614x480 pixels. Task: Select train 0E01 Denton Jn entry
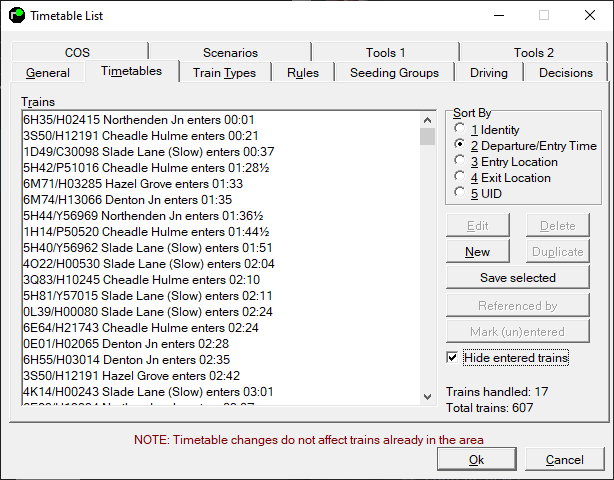(125, 344)
